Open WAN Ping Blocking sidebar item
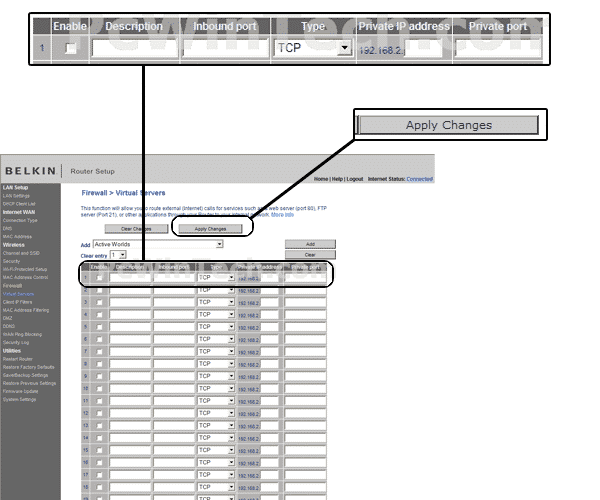The image size is (600, 500). pos(22,334)
